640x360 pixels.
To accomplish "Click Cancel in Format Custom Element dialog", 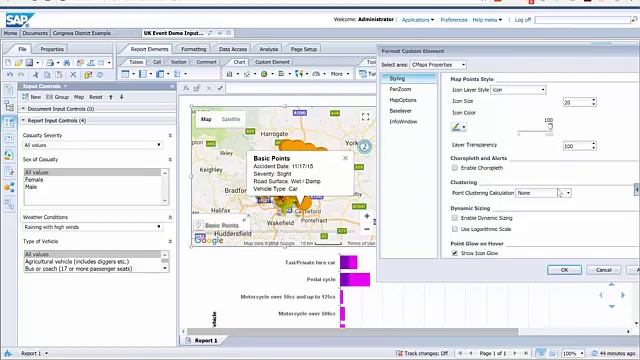I will click(604, 270).
